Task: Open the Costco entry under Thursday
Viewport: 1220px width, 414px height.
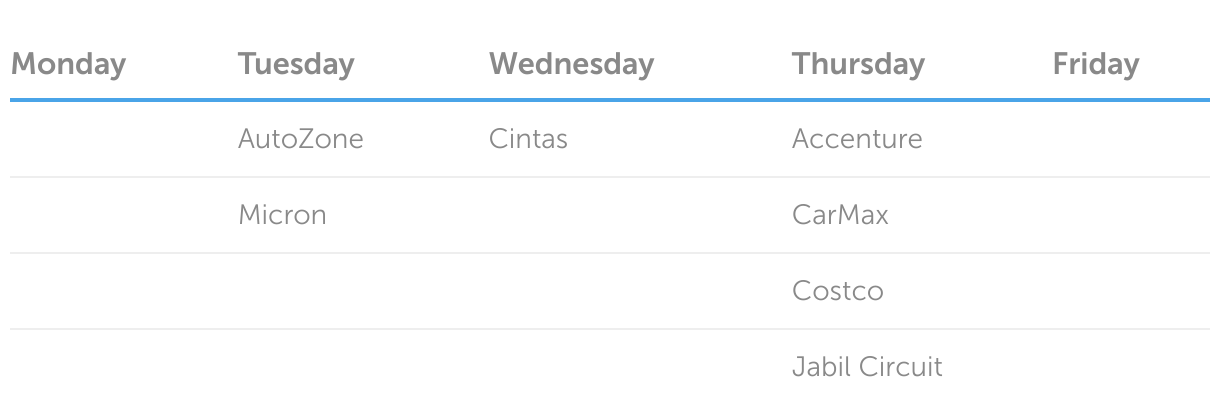Action: click(x=838, y=291)
